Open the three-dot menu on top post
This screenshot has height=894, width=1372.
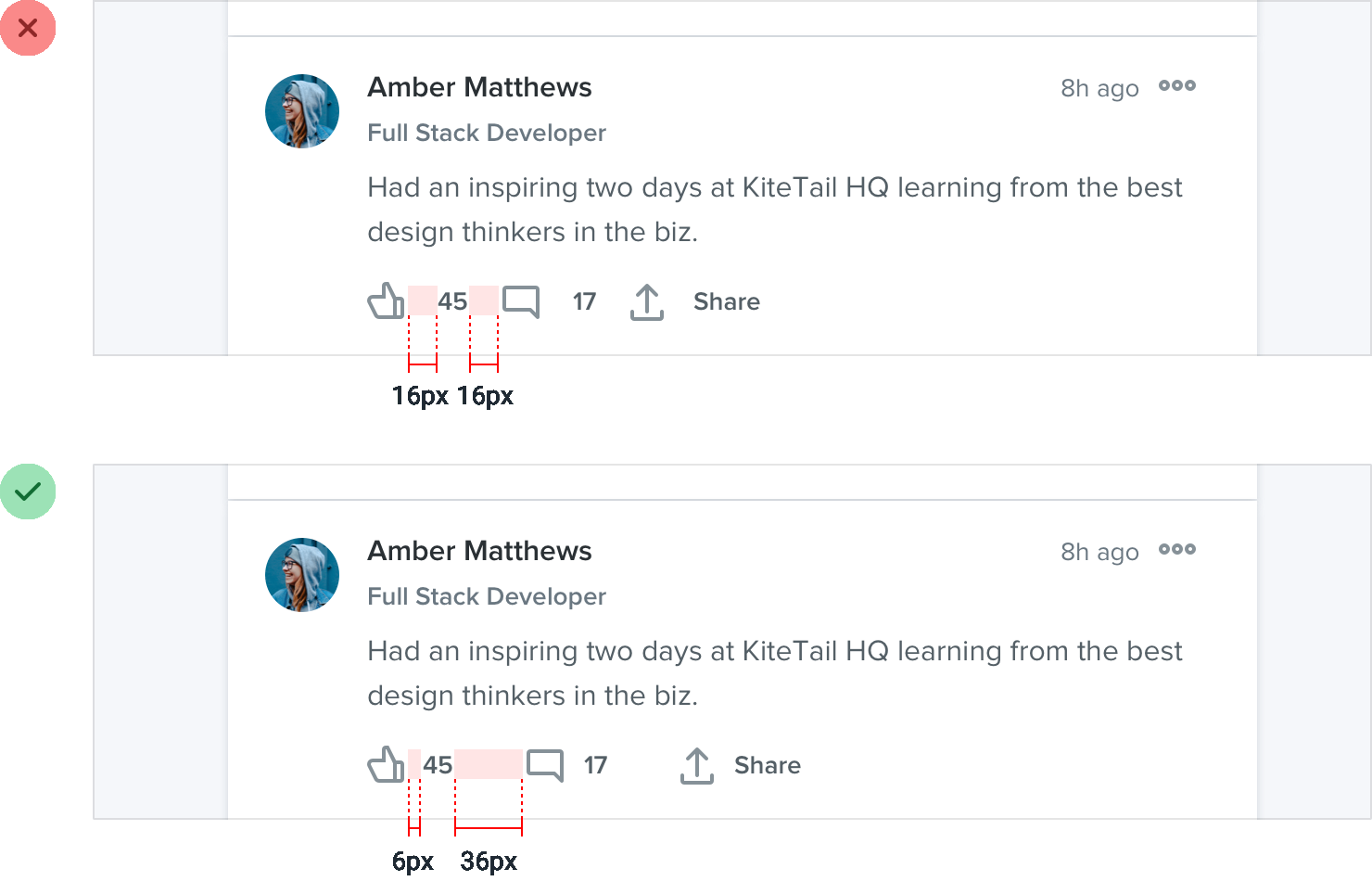(1177, 85)
